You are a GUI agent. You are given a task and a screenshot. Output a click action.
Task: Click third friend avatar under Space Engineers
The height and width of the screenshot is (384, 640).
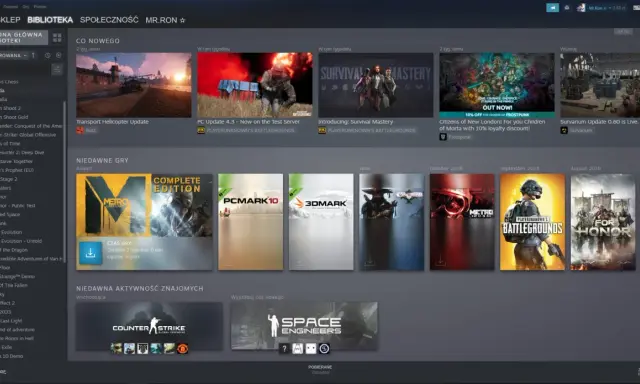pyautogui.click(x=311, y=348)
